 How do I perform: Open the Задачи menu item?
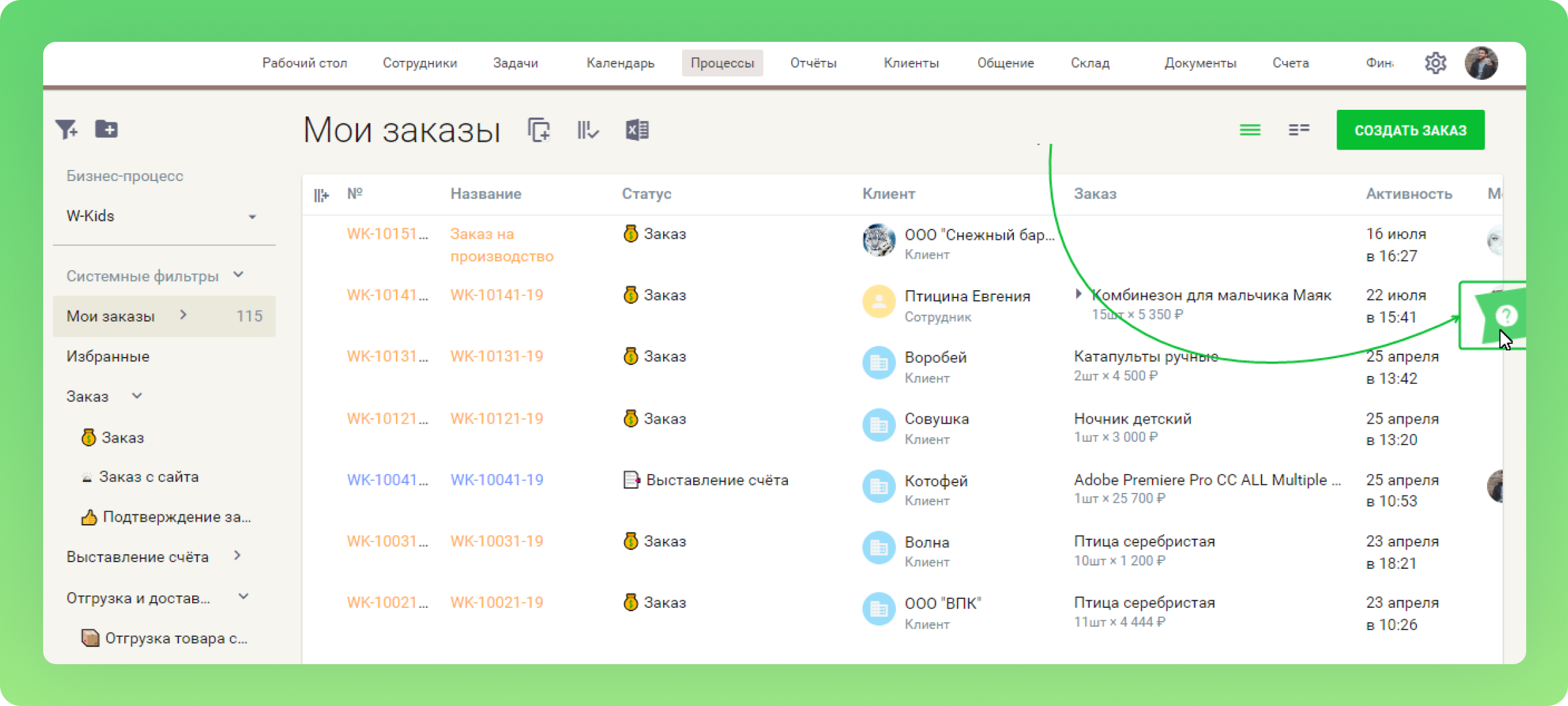coord(515,63)
